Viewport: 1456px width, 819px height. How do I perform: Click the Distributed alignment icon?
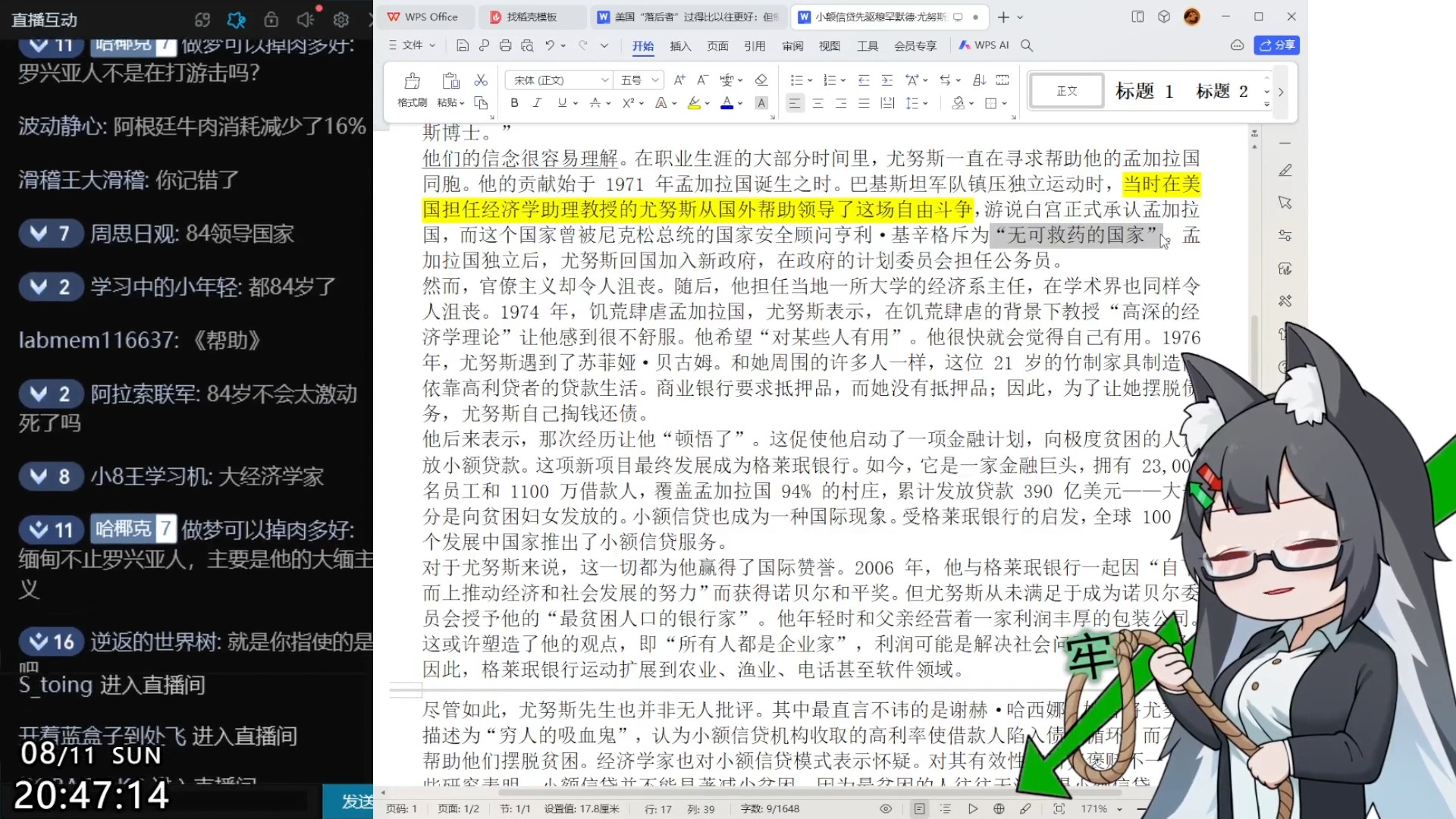coord(887,103)
